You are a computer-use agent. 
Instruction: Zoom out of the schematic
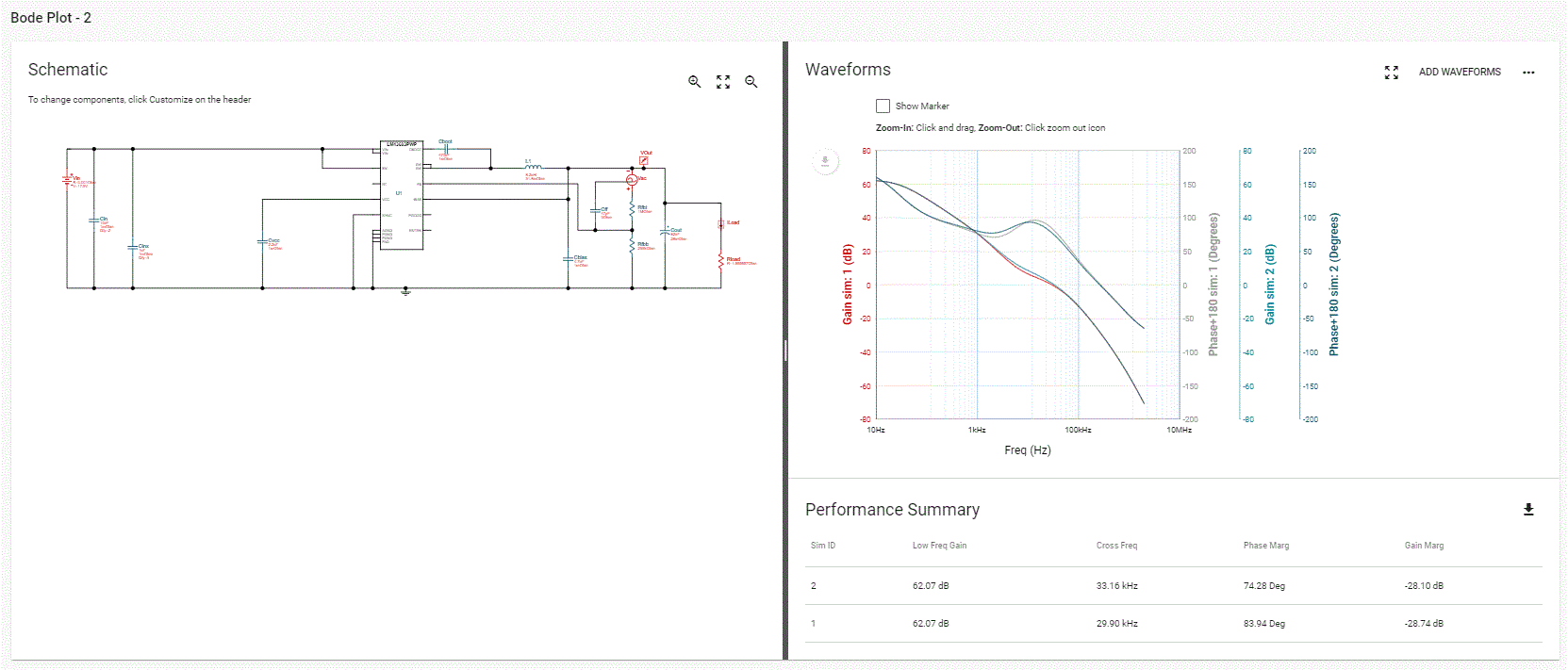[x=751, y=82]
